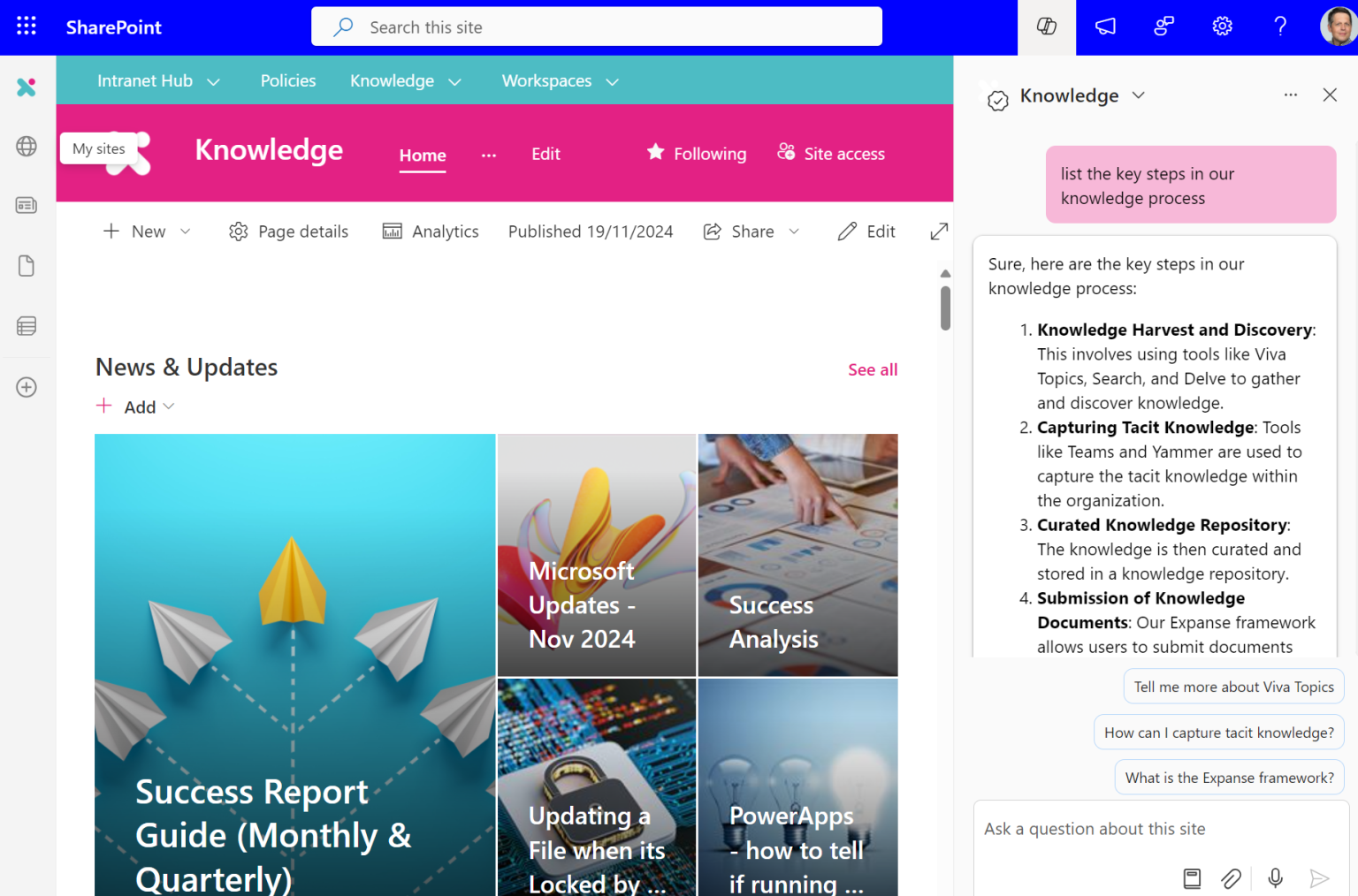Open the Share dropdown chevron
This screenshot has width=1358, height=896.
point(794,232)
